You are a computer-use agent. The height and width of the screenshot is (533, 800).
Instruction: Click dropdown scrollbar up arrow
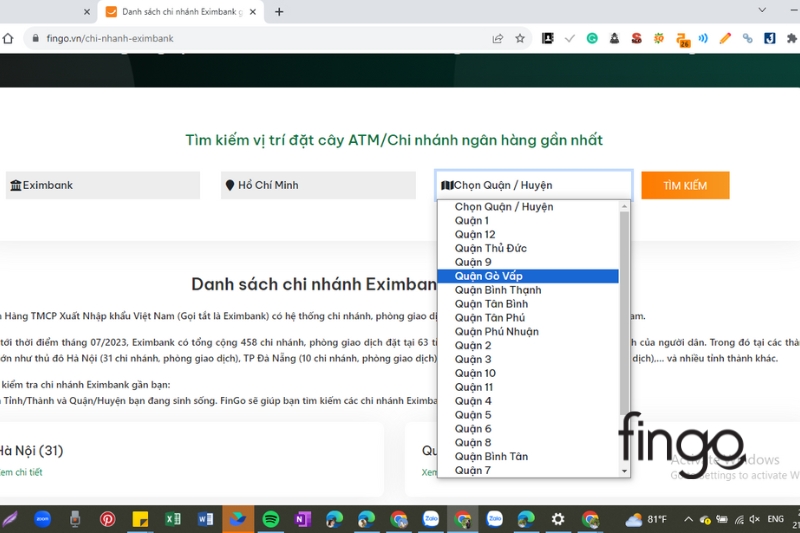624,206
